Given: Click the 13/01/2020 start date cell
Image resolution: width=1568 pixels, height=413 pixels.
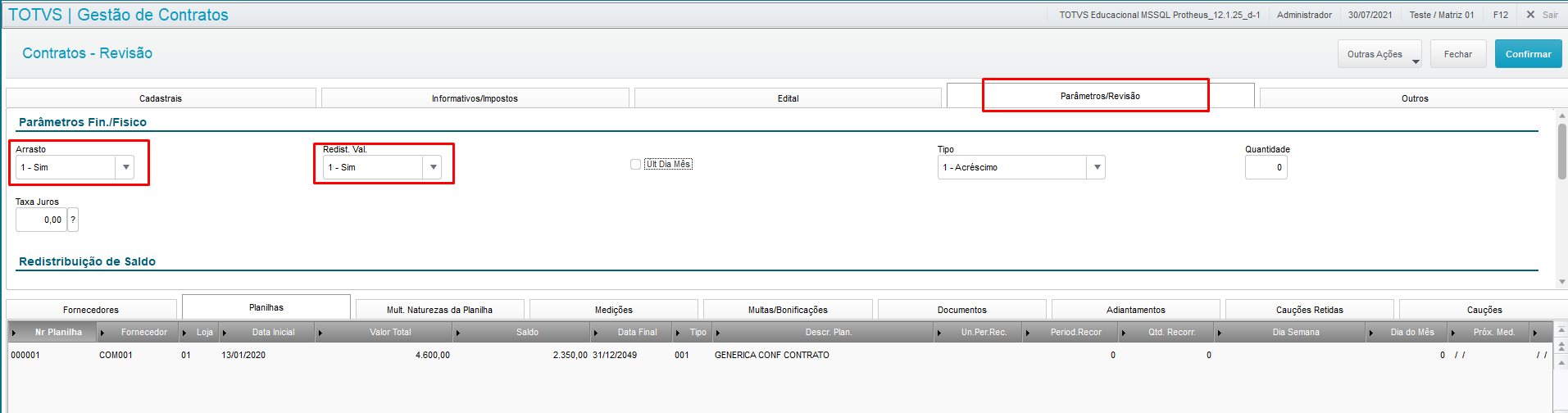Looking at the screenshot, I should coord(243,355).
